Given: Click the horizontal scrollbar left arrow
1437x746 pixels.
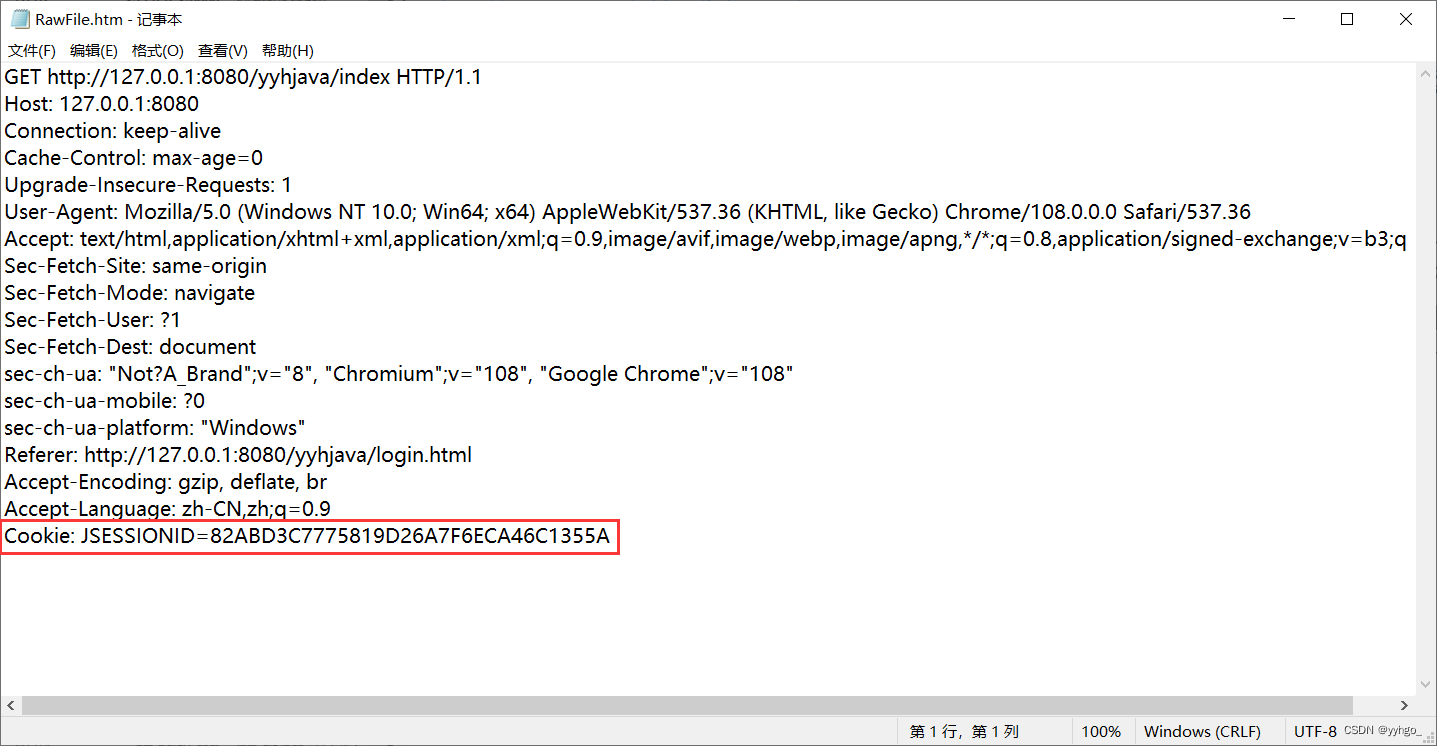Looking at the screenshot, I should coord(10,705).
